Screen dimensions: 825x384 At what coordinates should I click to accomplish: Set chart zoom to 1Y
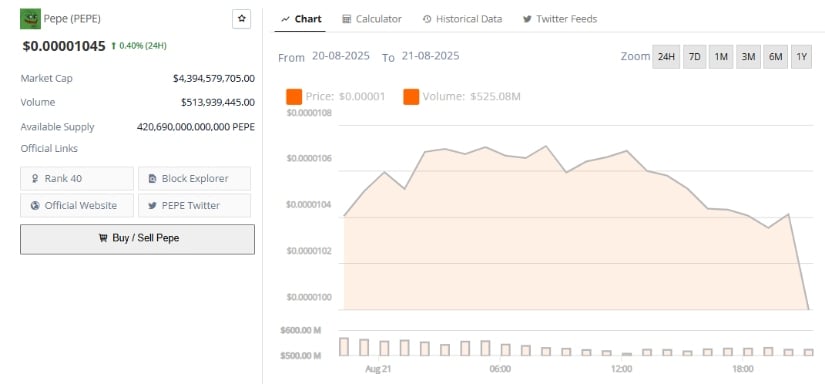coord(801,57)
